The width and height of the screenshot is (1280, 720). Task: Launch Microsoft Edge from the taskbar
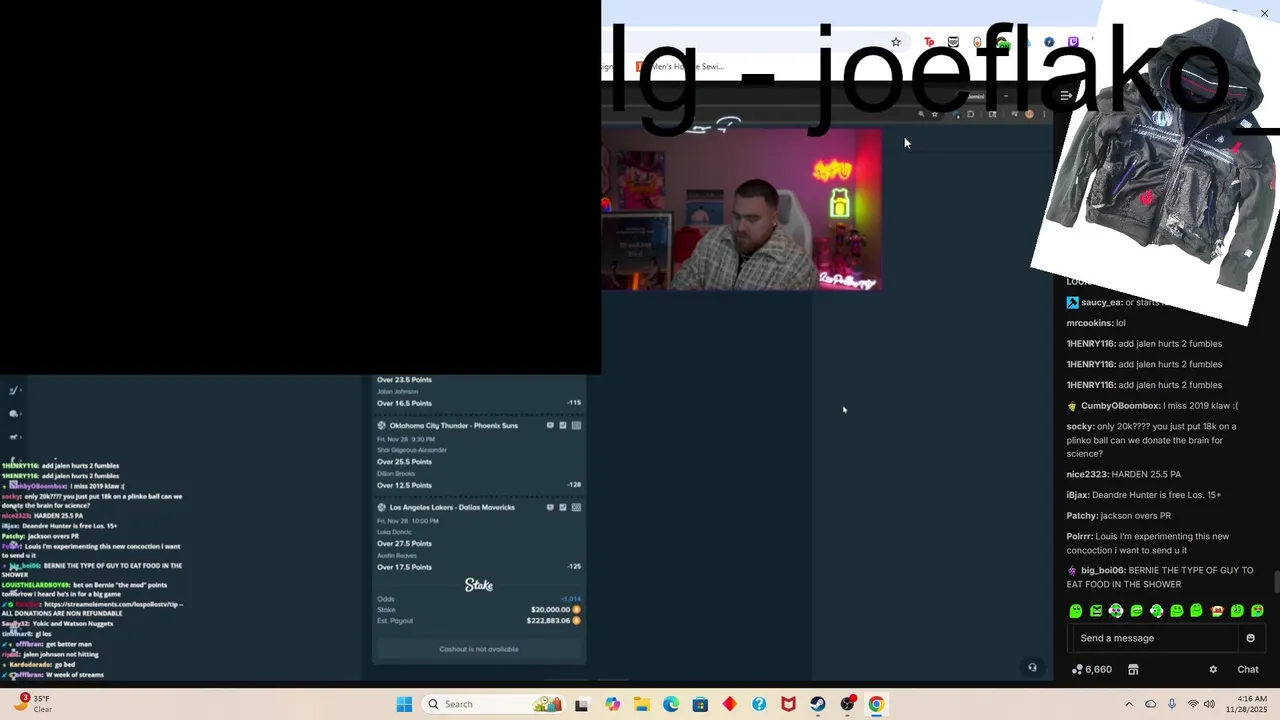[x=671, y=704]
